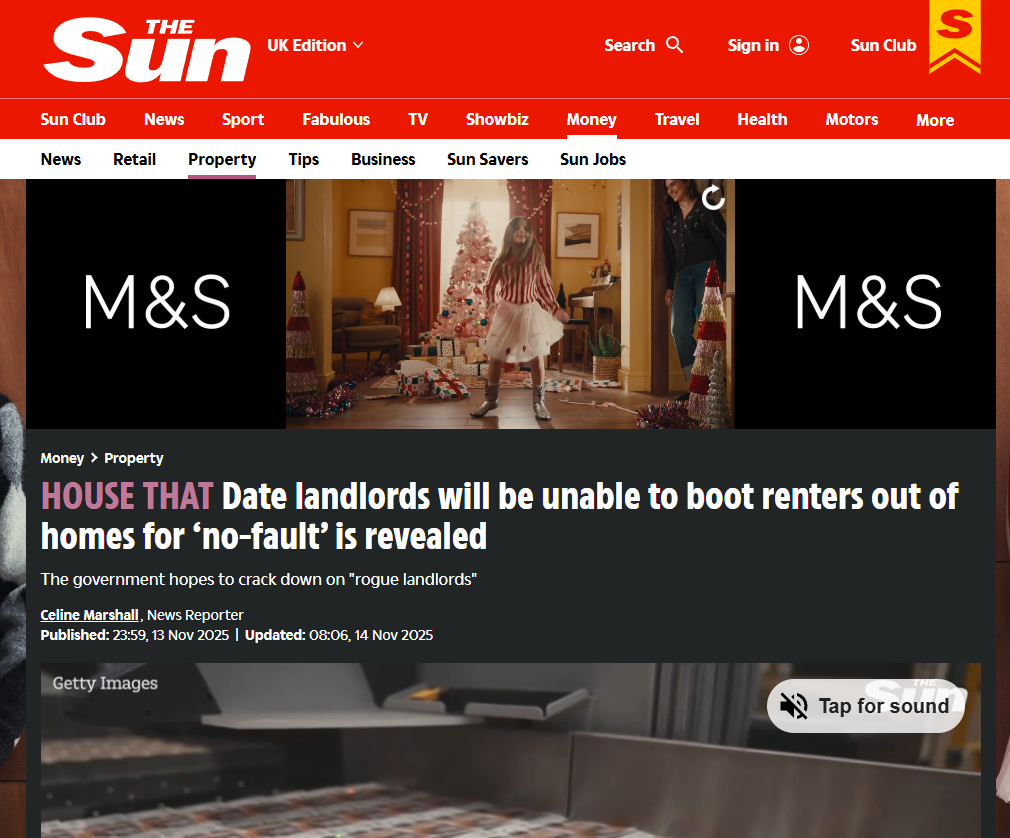Select the Retail sub-tab
1010x838 pixels.
pos(135,159)
